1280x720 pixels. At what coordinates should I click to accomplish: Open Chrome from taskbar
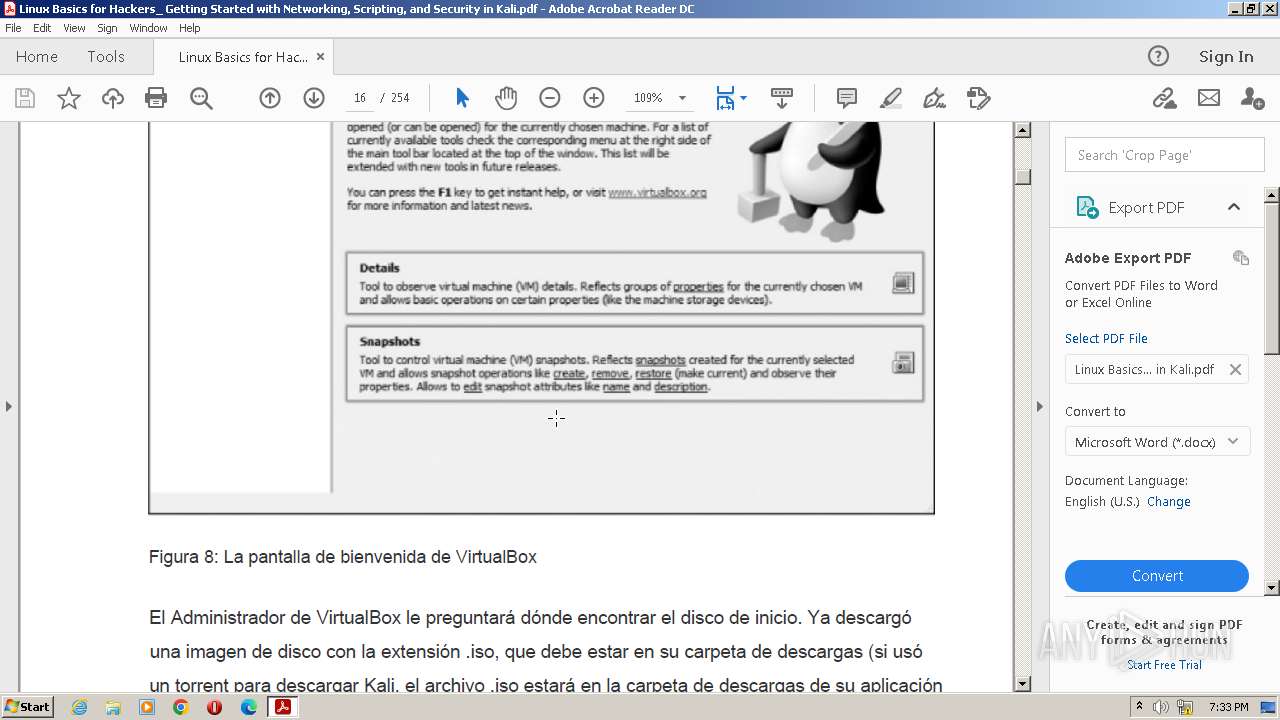180,707
